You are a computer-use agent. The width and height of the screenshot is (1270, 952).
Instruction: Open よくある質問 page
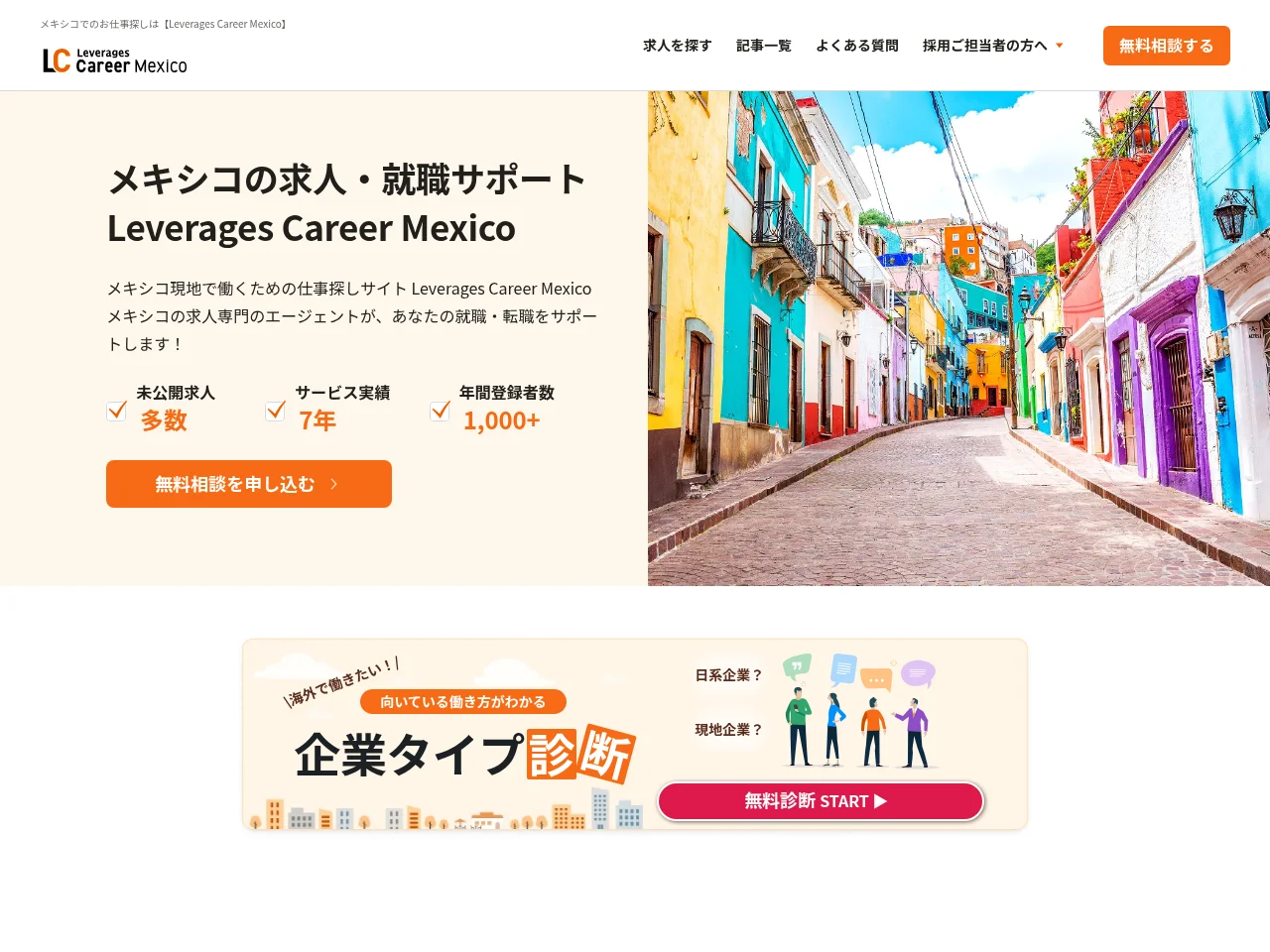pyautogui.click(x=857, y=46)
